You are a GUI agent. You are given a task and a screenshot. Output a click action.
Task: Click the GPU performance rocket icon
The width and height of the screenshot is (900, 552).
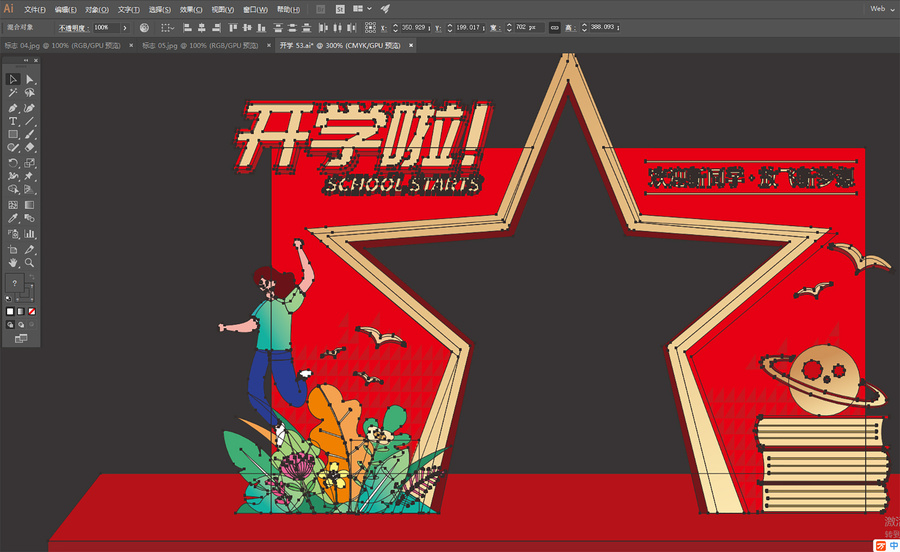coord(385,9)
